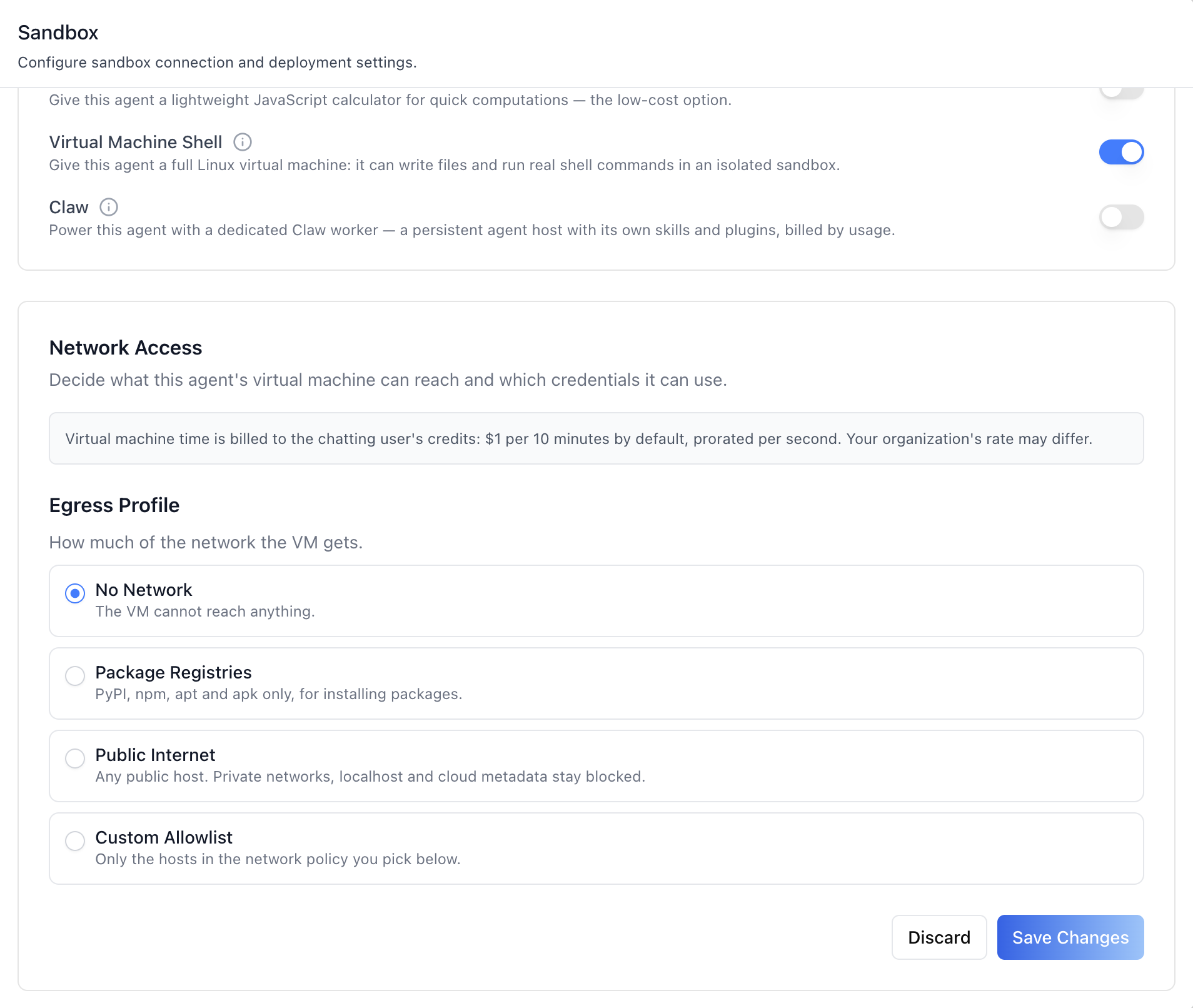The height and width of the screenshot is (1008, 1193).
Task: Click the Claw label text
Action: tap(69, 207)
